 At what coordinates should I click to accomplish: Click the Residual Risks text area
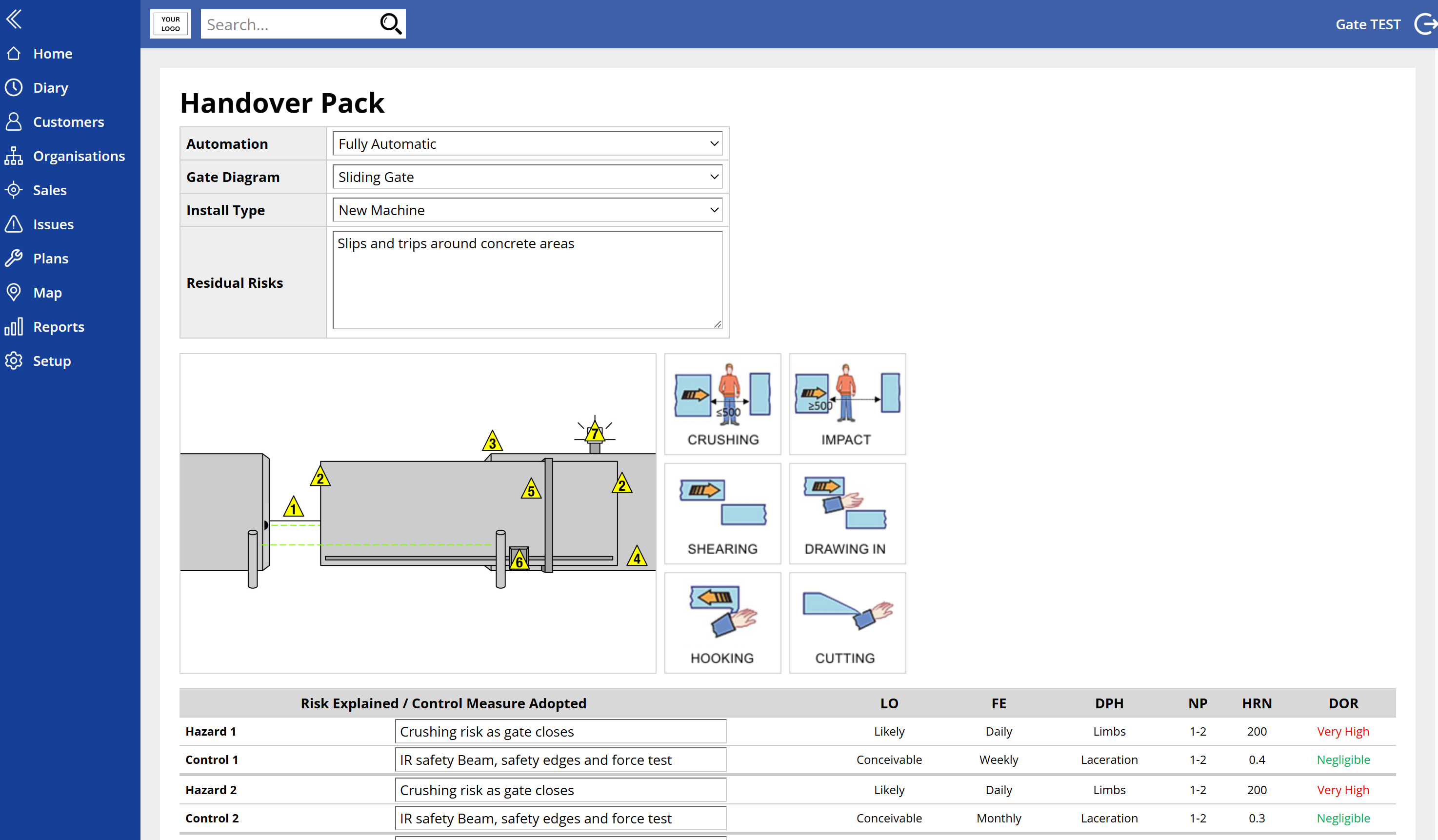coord(527,280)
